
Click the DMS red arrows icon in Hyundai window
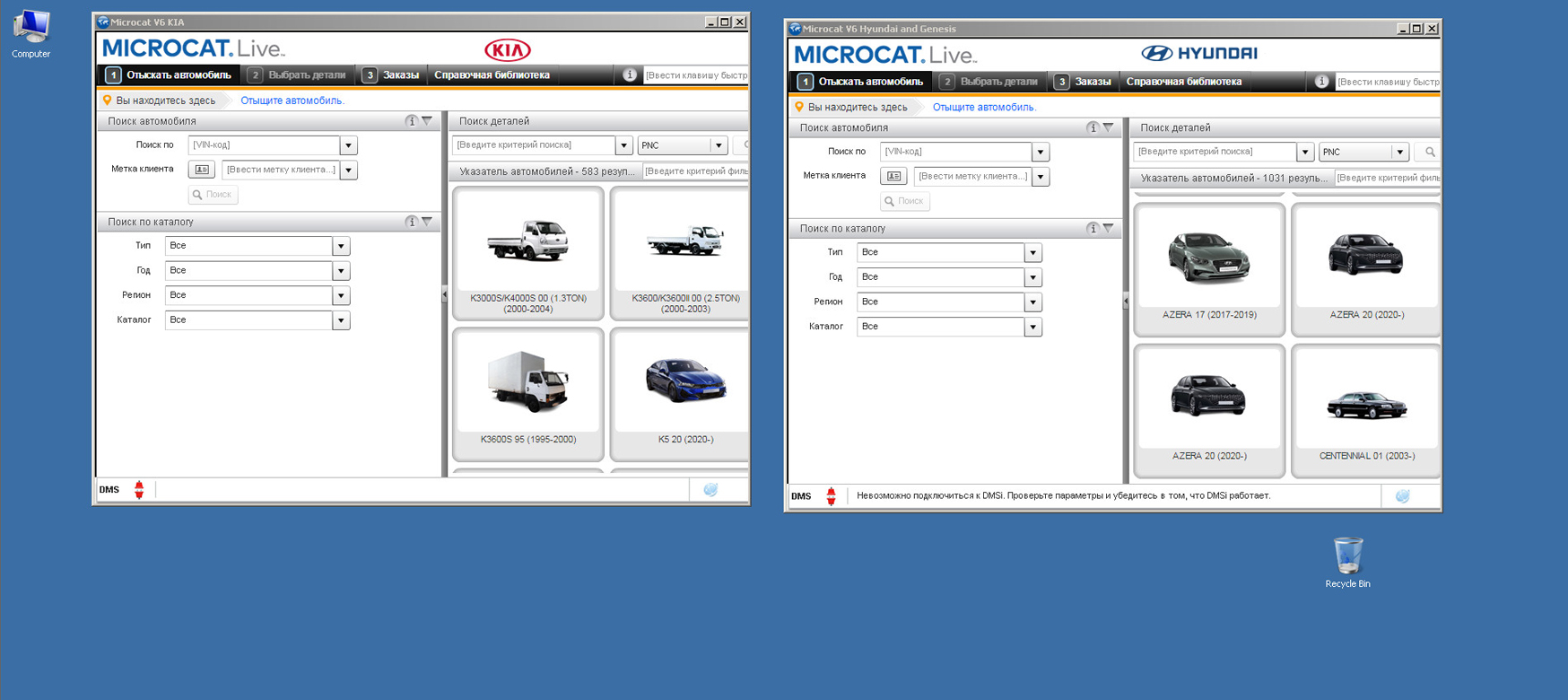[x=831, y=496]
